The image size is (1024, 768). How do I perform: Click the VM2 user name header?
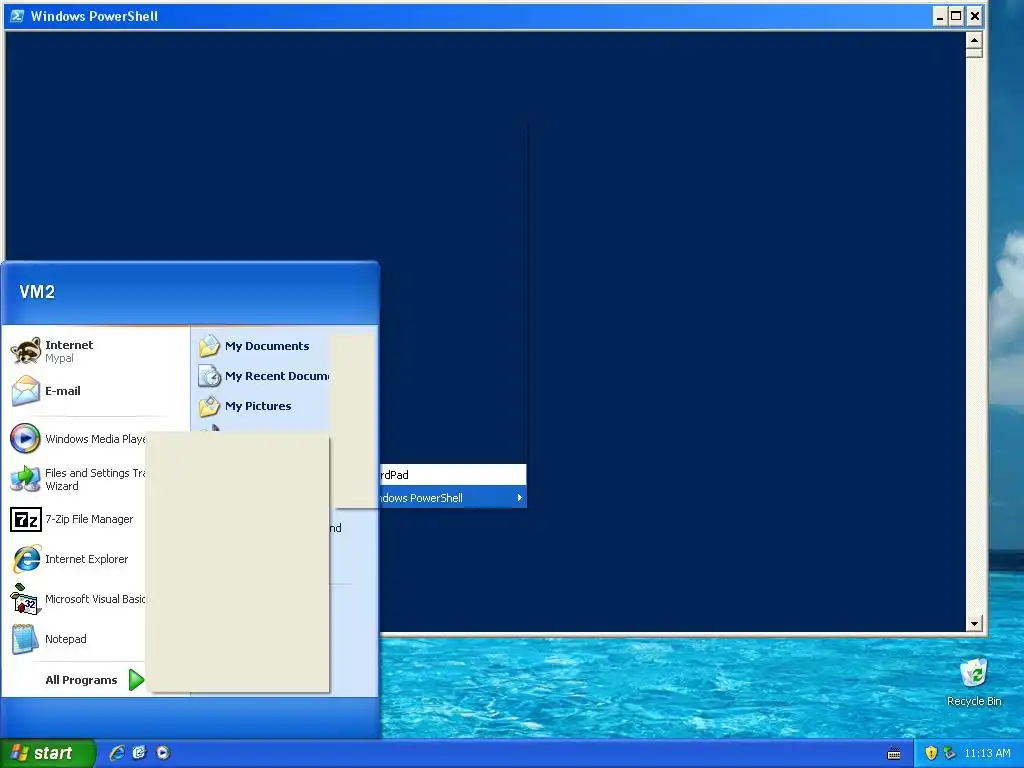(37, 292)
